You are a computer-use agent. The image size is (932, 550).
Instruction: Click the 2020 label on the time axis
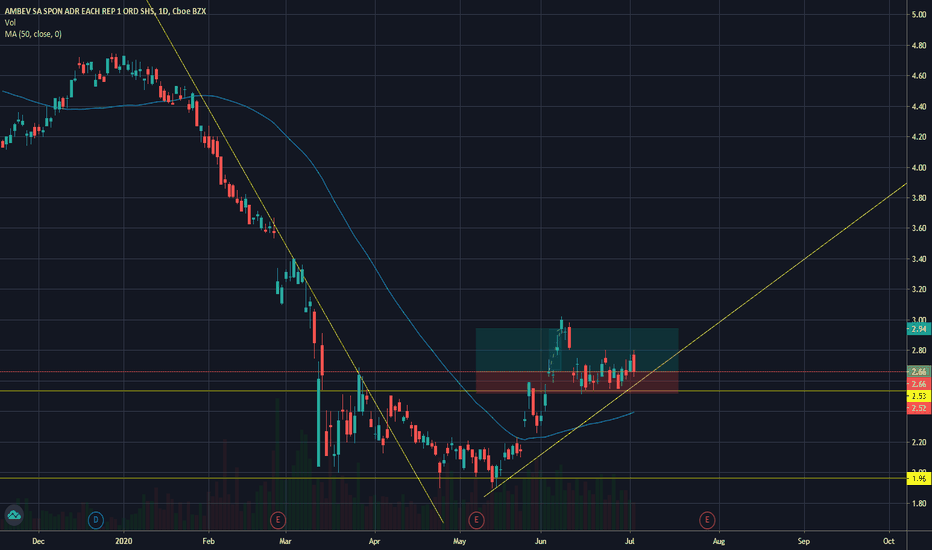(x=124, y=541)
